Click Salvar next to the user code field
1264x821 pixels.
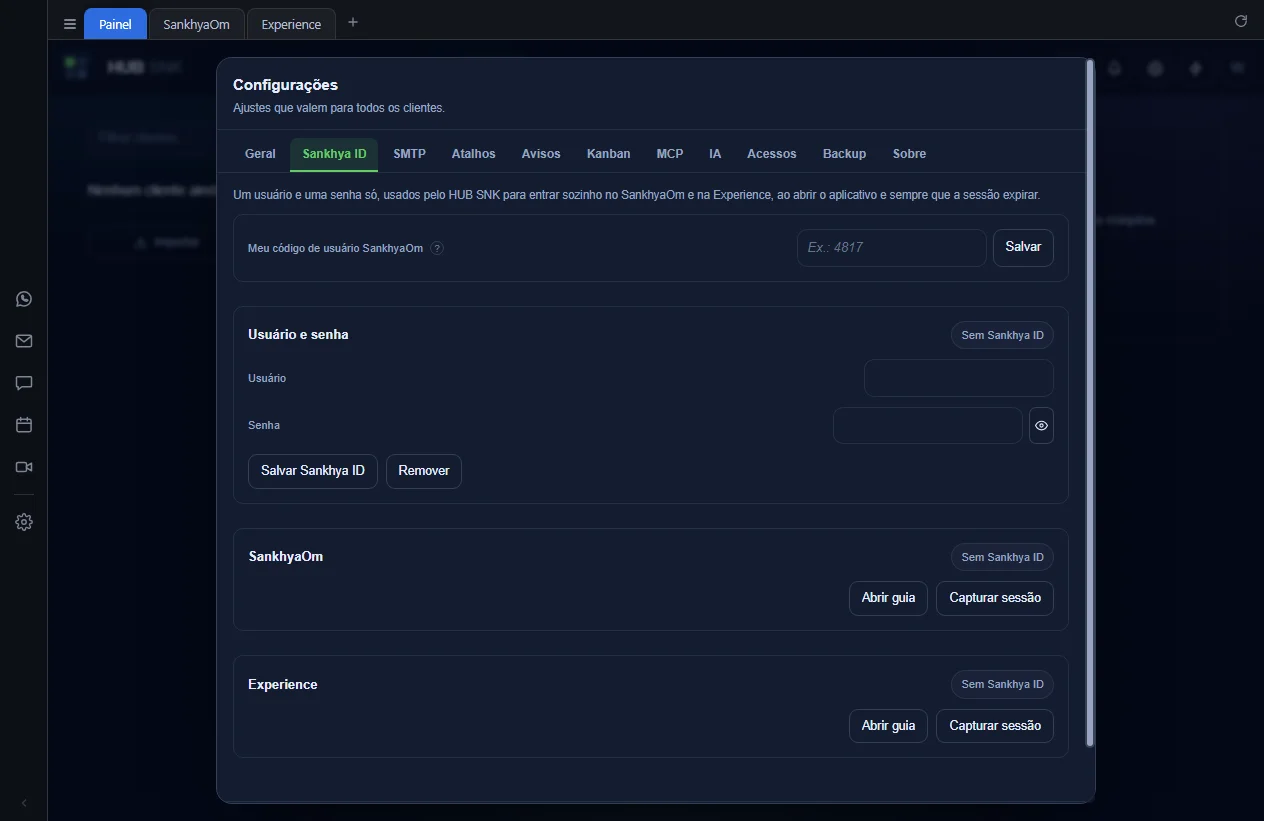[1023, 247]
